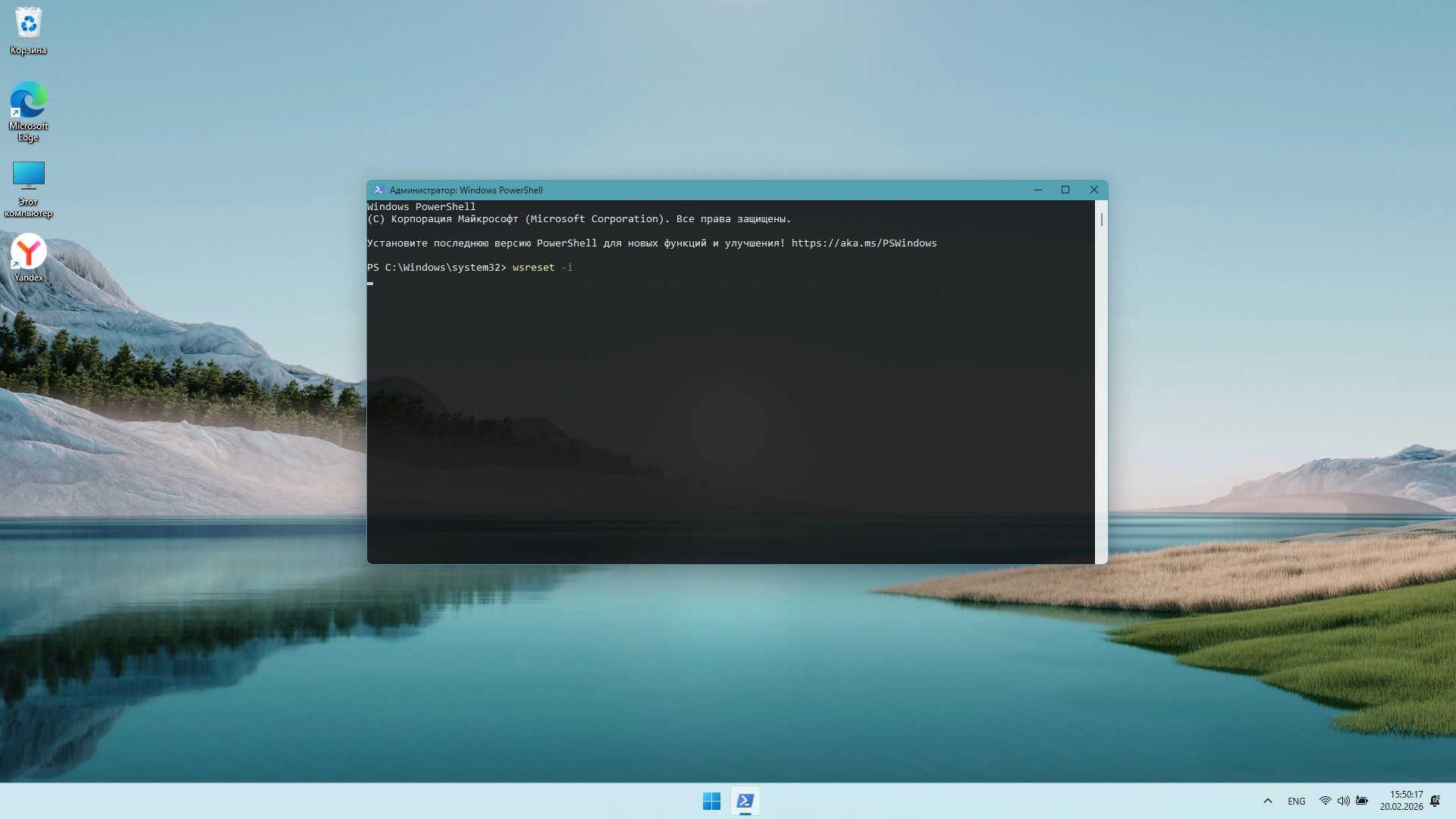1456x819 pixels.
Task: Expand the hidden tray icons chevron
Action: pos(1267,801)
